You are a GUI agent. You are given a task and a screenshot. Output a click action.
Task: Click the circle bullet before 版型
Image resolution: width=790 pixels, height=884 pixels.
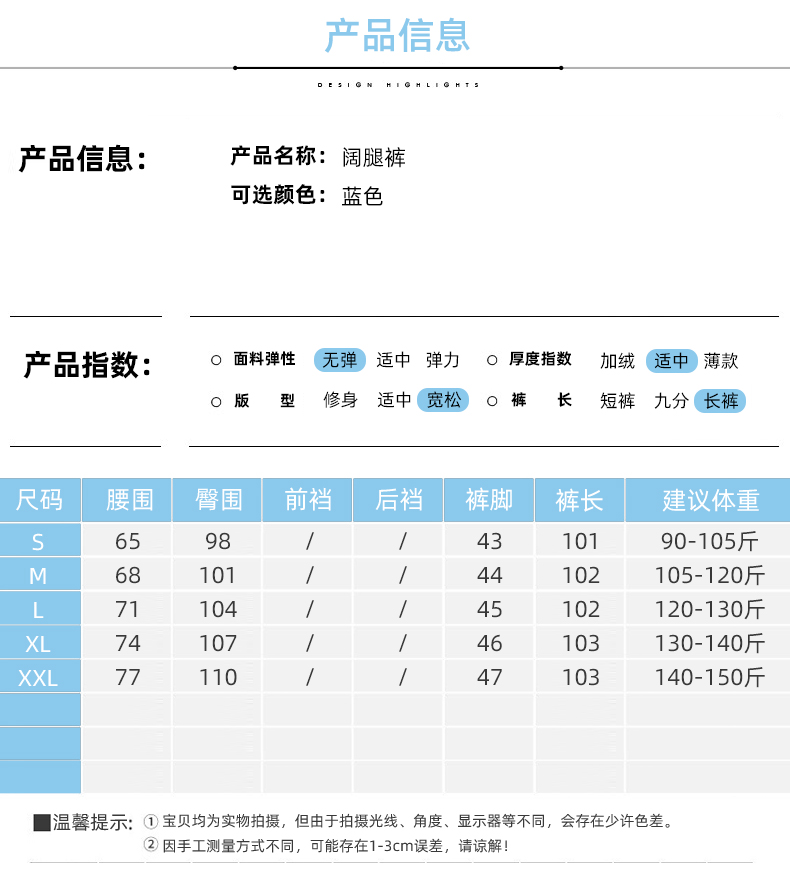coord(216,402)
